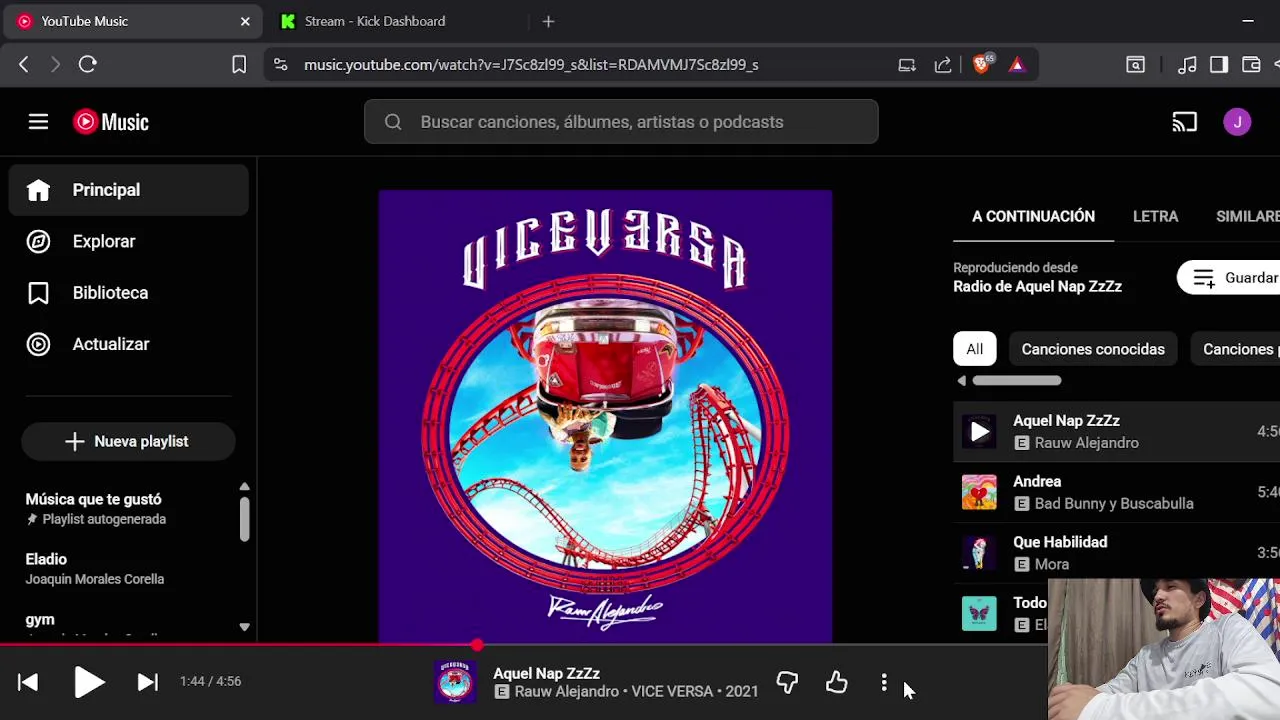
Task: Click playlist scrollbar up arrow
Action: click(244, 487)
